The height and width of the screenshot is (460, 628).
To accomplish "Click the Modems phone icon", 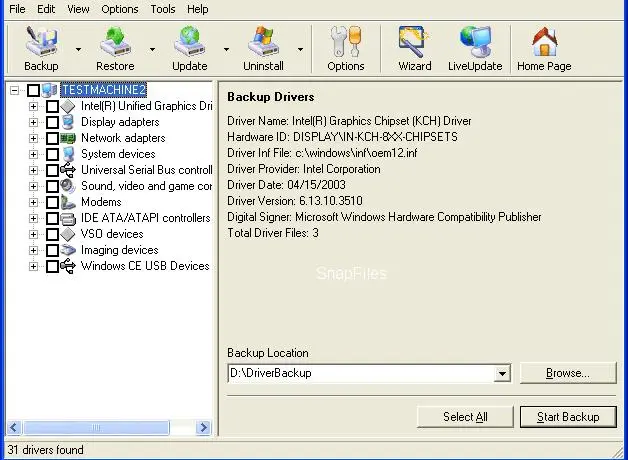I will [x=68, y=202].
